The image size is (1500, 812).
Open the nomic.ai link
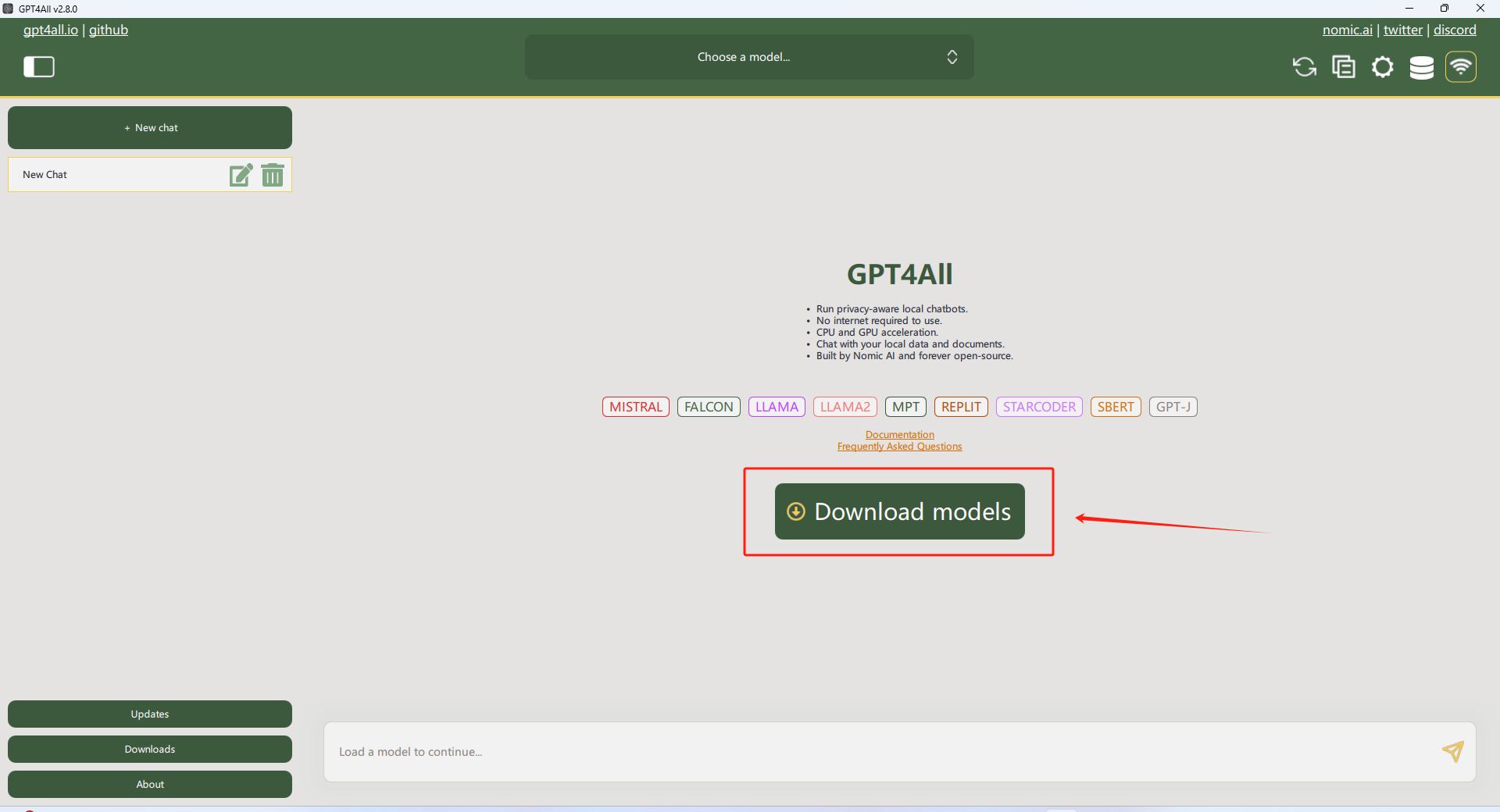point(1348,30)
